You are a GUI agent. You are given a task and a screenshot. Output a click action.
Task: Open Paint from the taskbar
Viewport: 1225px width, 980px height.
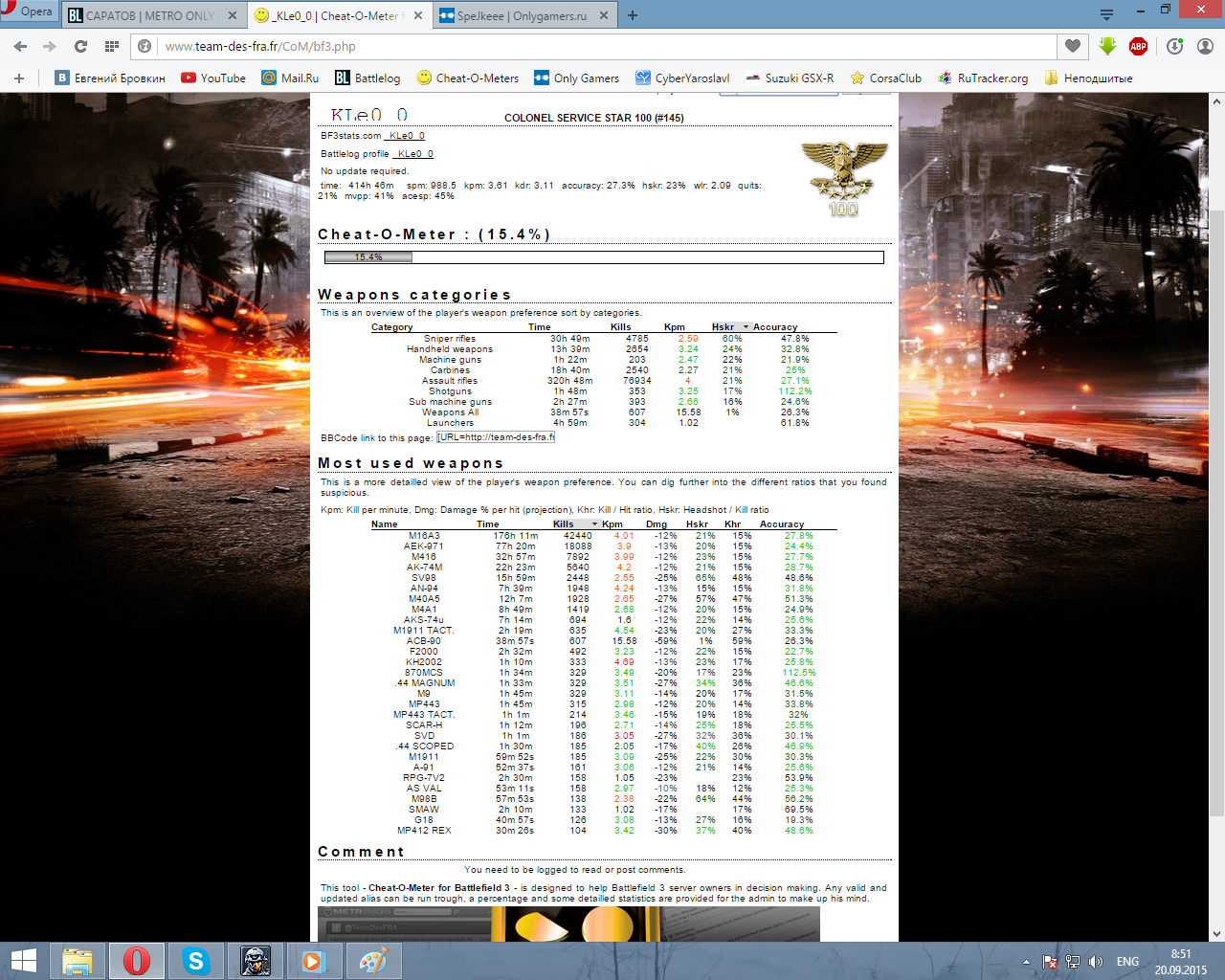pos(372,960)
